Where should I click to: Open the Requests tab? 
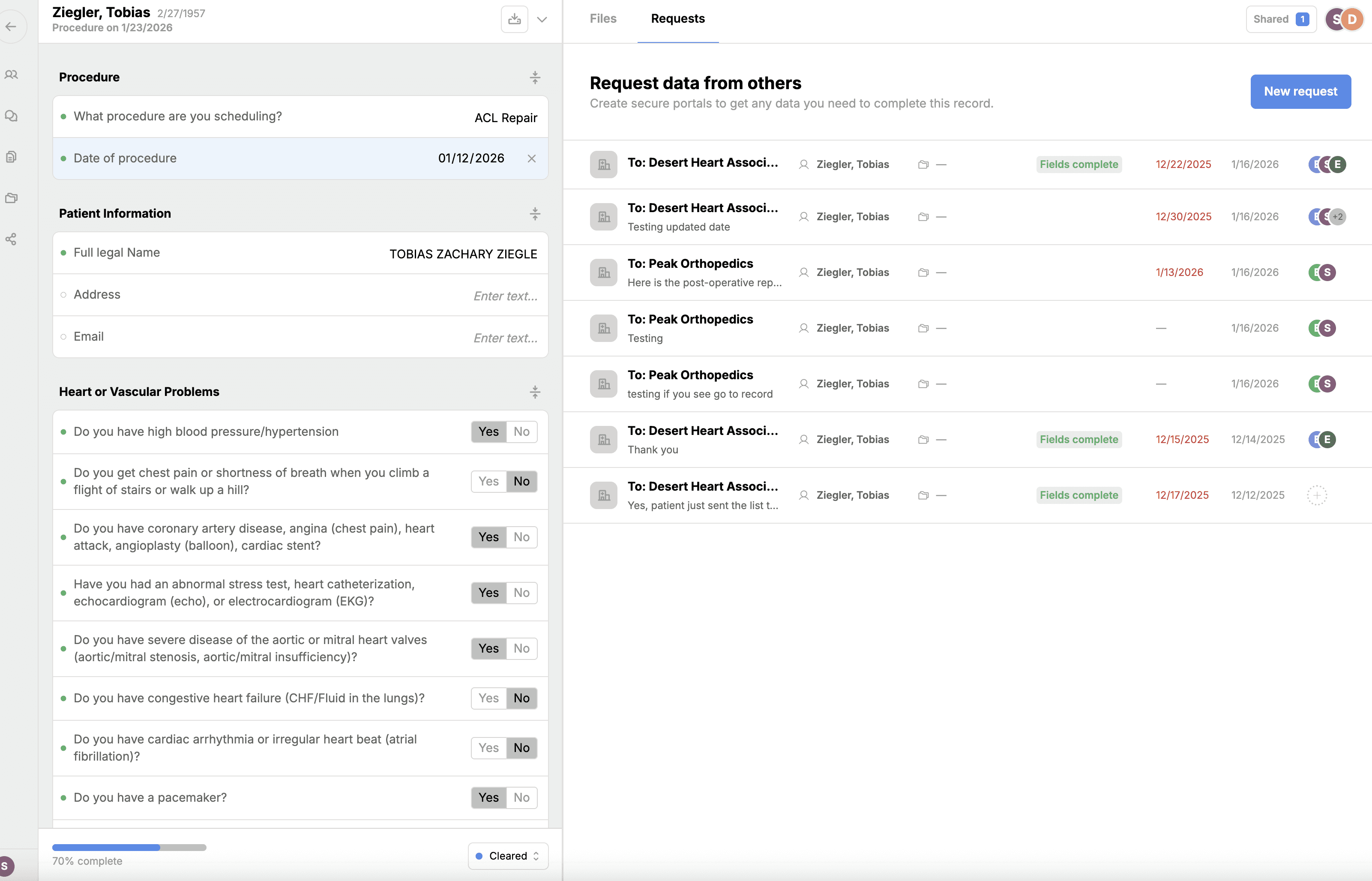pyautogui.click(x=678, y=18)
